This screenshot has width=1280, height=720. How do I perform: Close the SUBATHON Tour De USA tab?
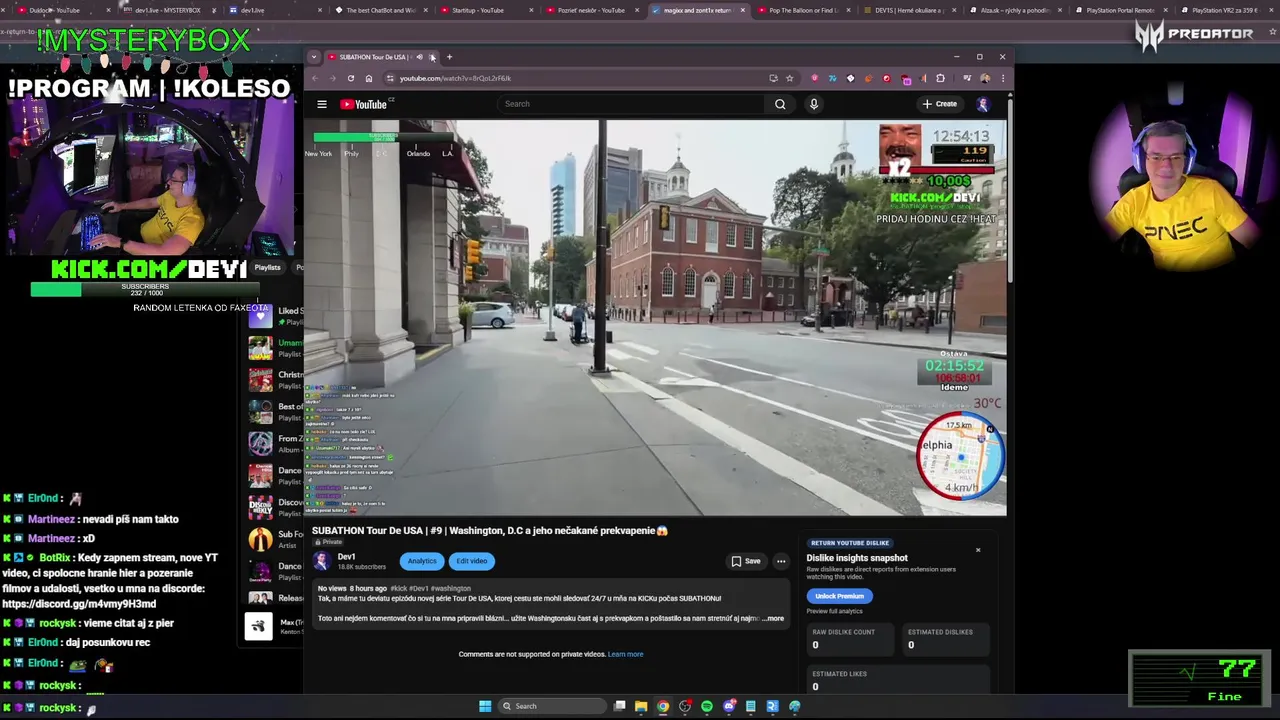432,57
